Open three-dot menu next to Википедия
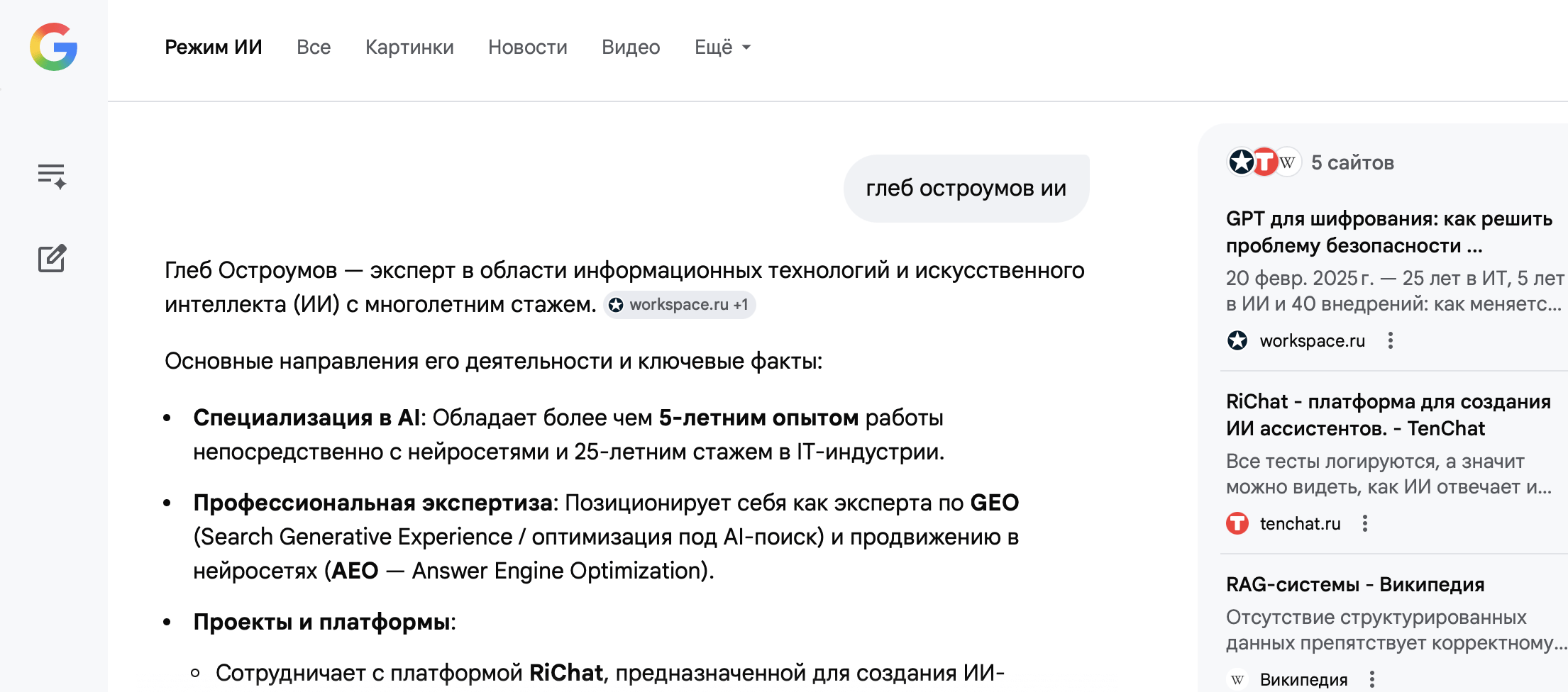Image resolution: width=1568 pixels, height=692 pixels. coord(1372,680)
